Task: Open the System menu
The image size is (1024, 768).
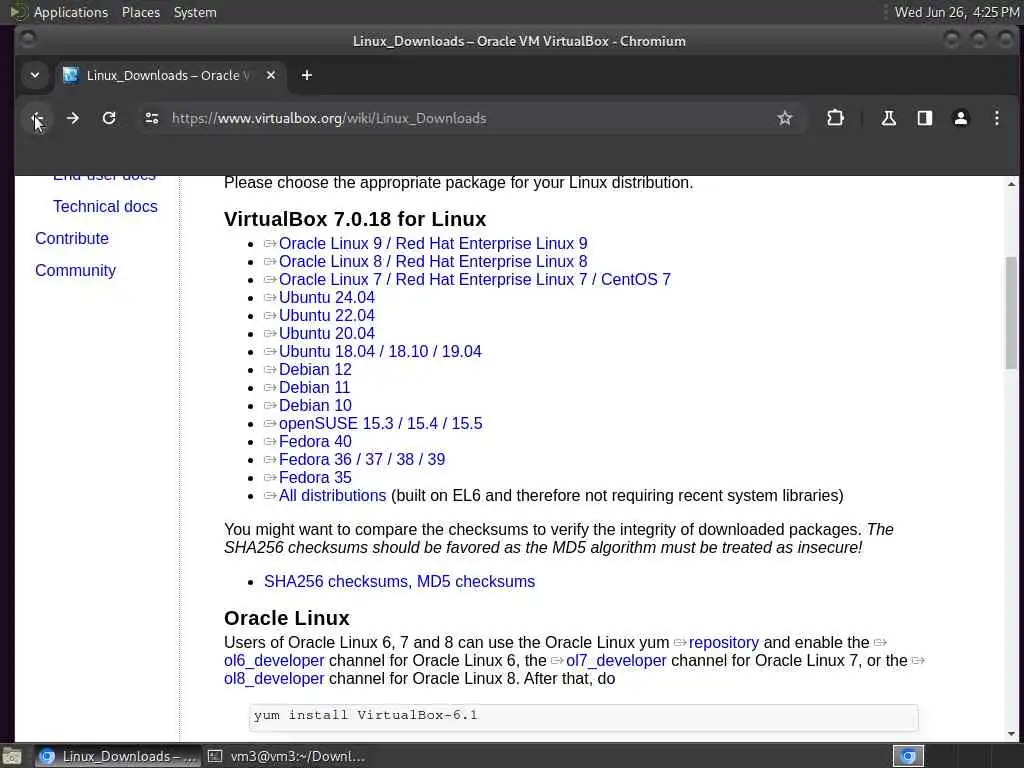Action: [195, 12]
